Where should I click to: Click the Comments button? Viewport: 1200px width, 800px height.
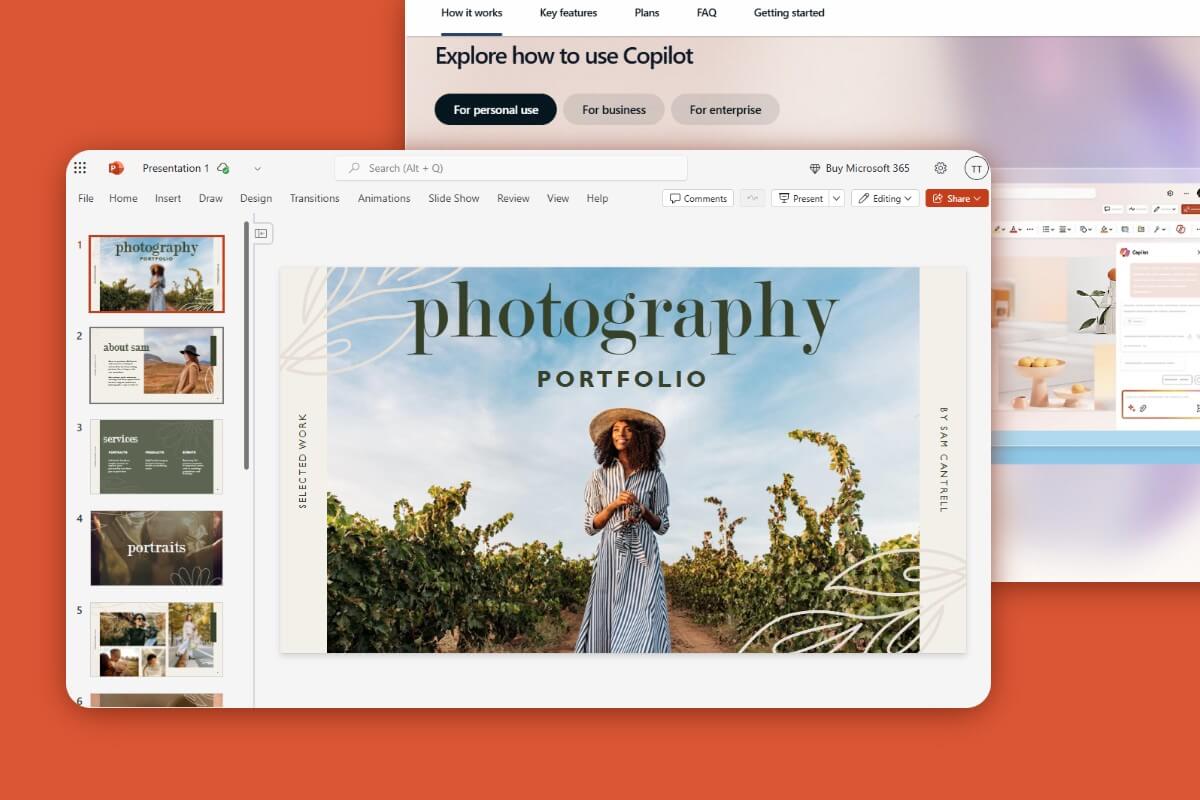pyautogui.click(x=697, y=198)
